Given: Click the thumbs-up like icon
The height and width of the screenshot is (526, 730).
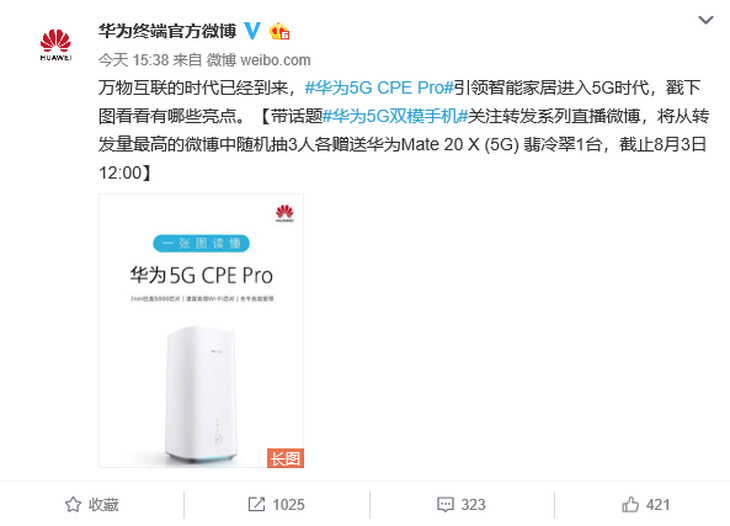Looking at the screenshot, I should pos(630,505).
